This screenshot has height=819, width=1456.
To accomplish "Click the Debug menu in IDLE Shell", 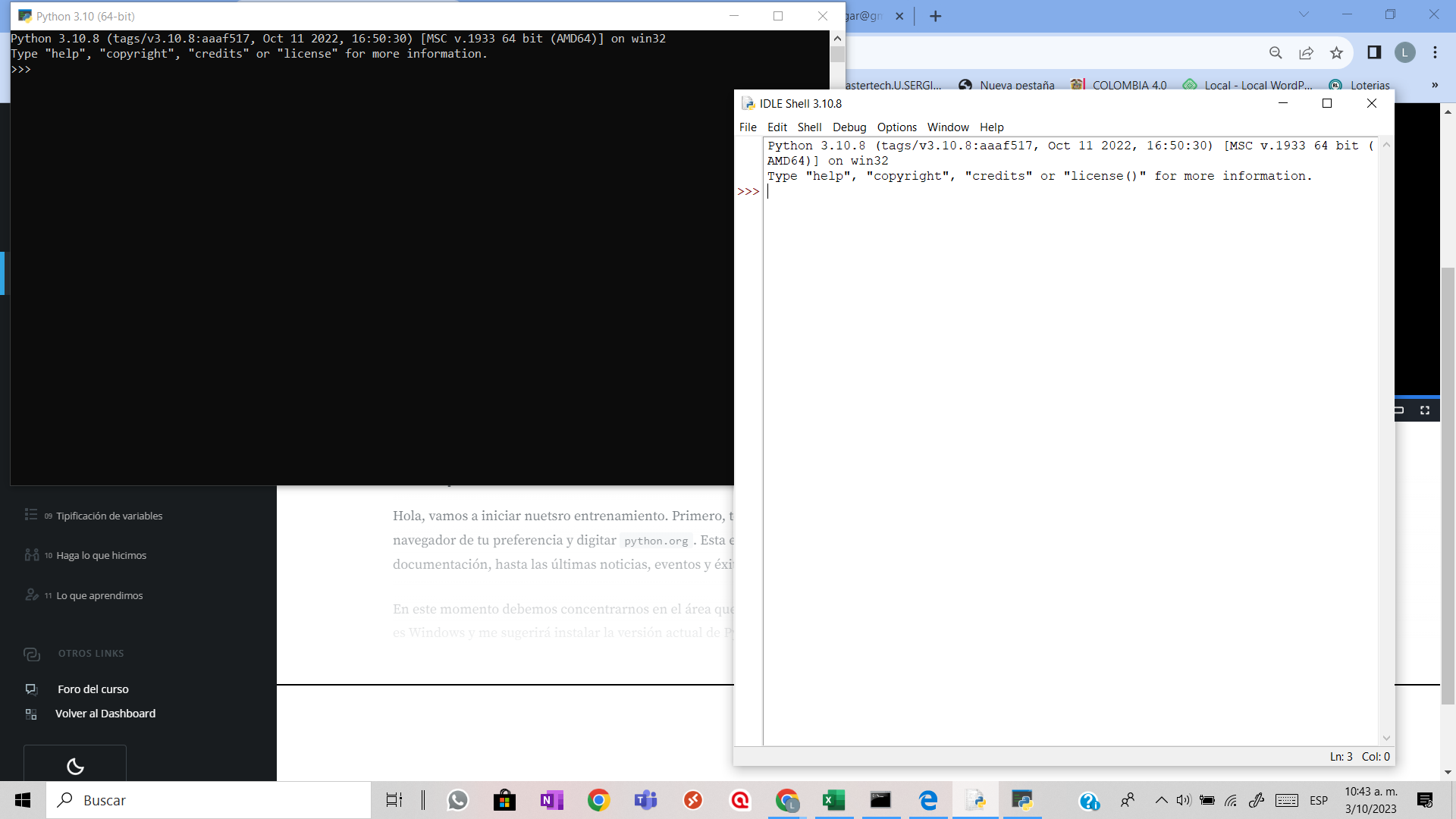I will (848, 127).
